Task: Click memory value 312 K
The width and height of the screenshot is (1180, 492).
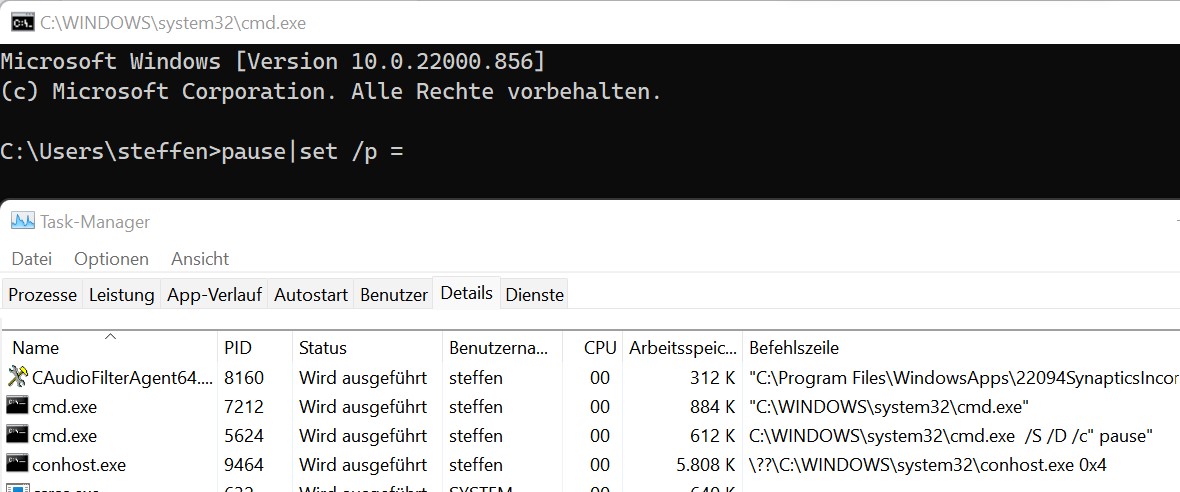Action: point(712,377)
